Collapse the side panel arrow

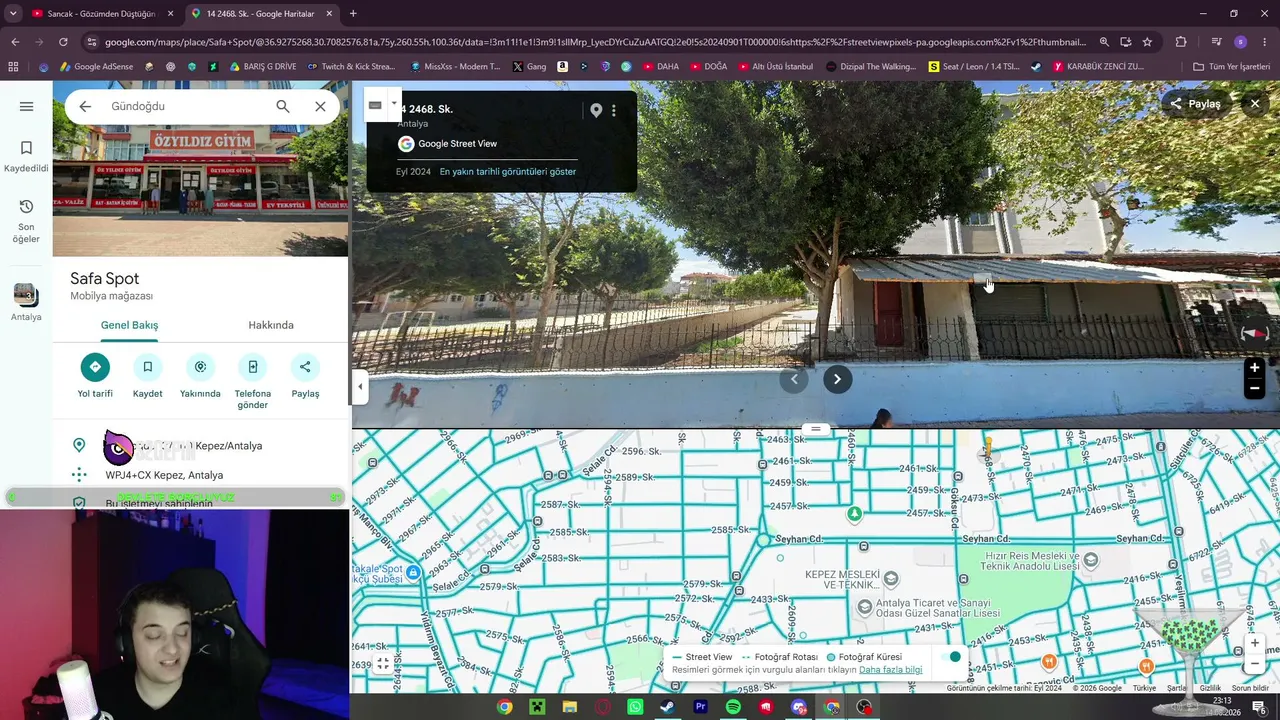coord(360,387)
